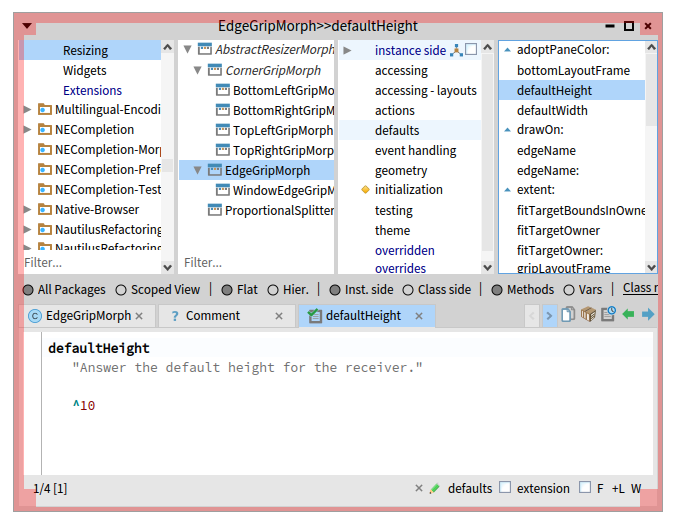Close the defaultHeight tab
Image resolution: width=674 pixels, height=527 pixels.
419,316
